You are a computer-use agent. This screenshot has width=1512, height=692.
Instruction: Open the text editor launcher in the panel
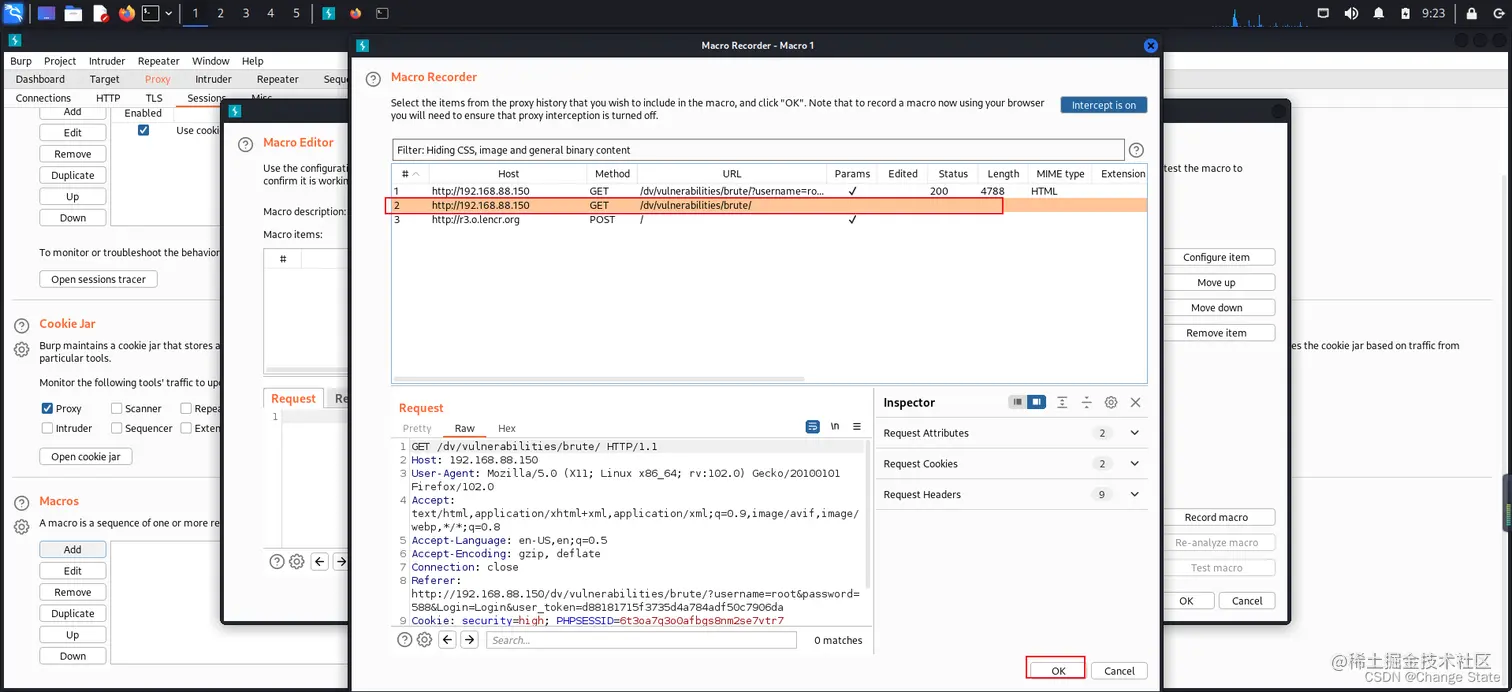[x=100, y=14]
